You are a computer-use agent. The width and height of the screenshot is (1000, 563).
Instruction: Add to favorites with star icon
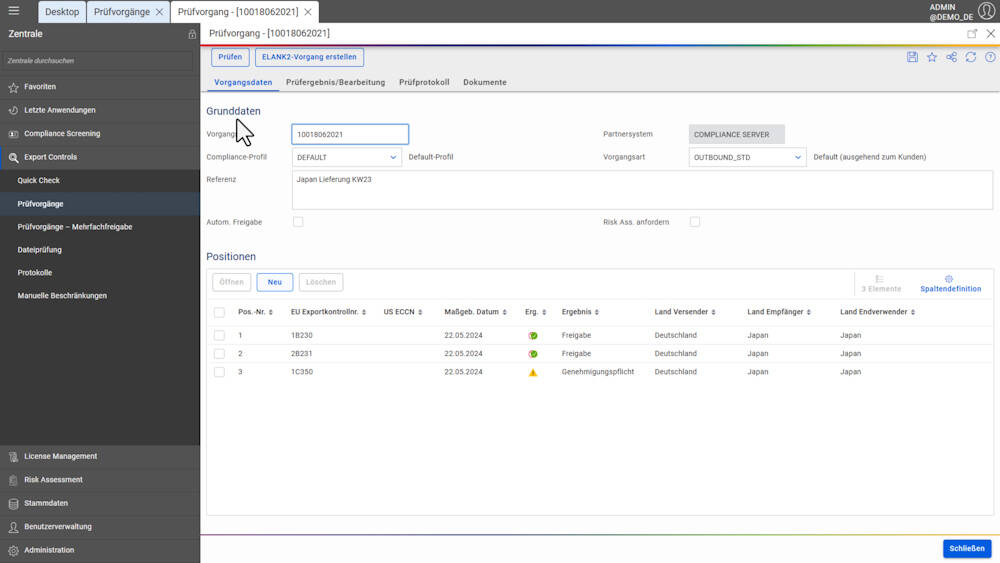pyautogui.click(x=932, y=58)
